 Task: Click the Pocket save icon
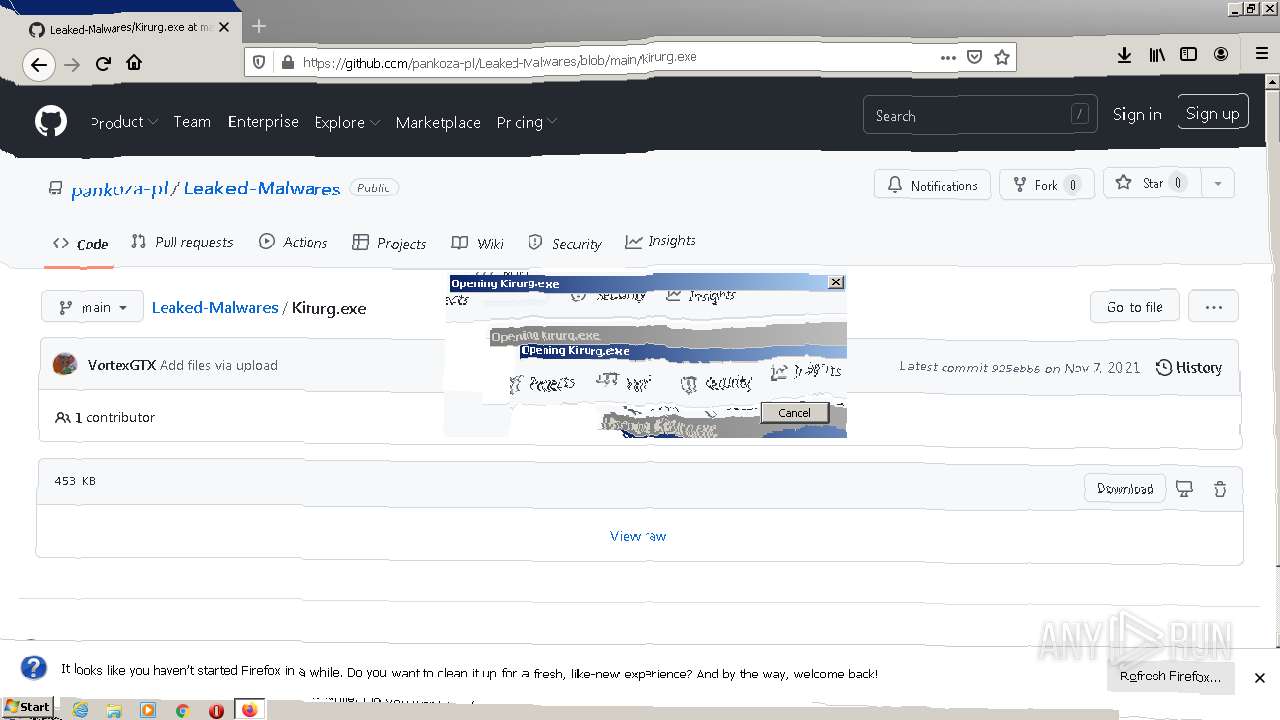[975, 57]
